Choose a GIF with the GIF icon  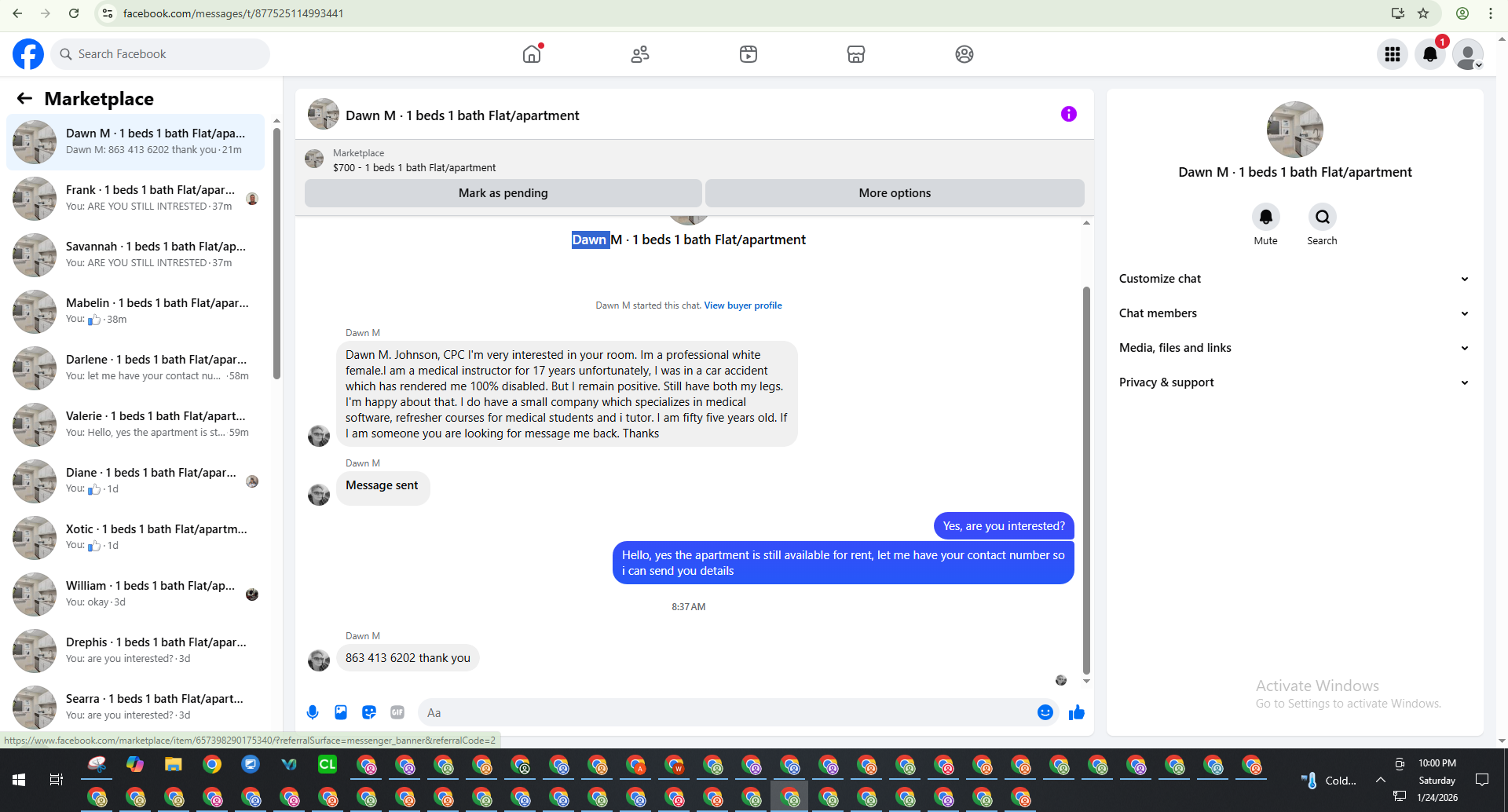click(x=397, y=712)
